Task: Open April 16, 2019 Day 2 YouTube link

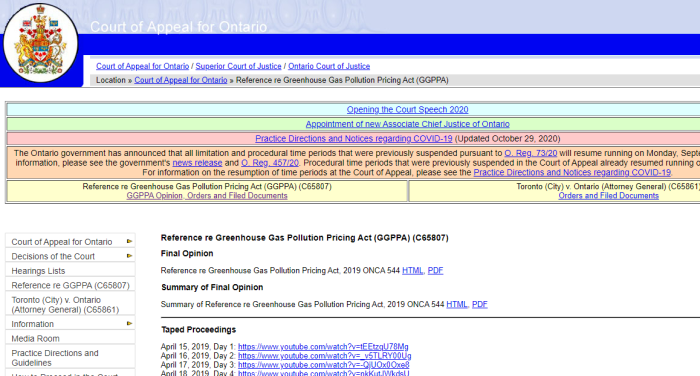Action: 325,356
